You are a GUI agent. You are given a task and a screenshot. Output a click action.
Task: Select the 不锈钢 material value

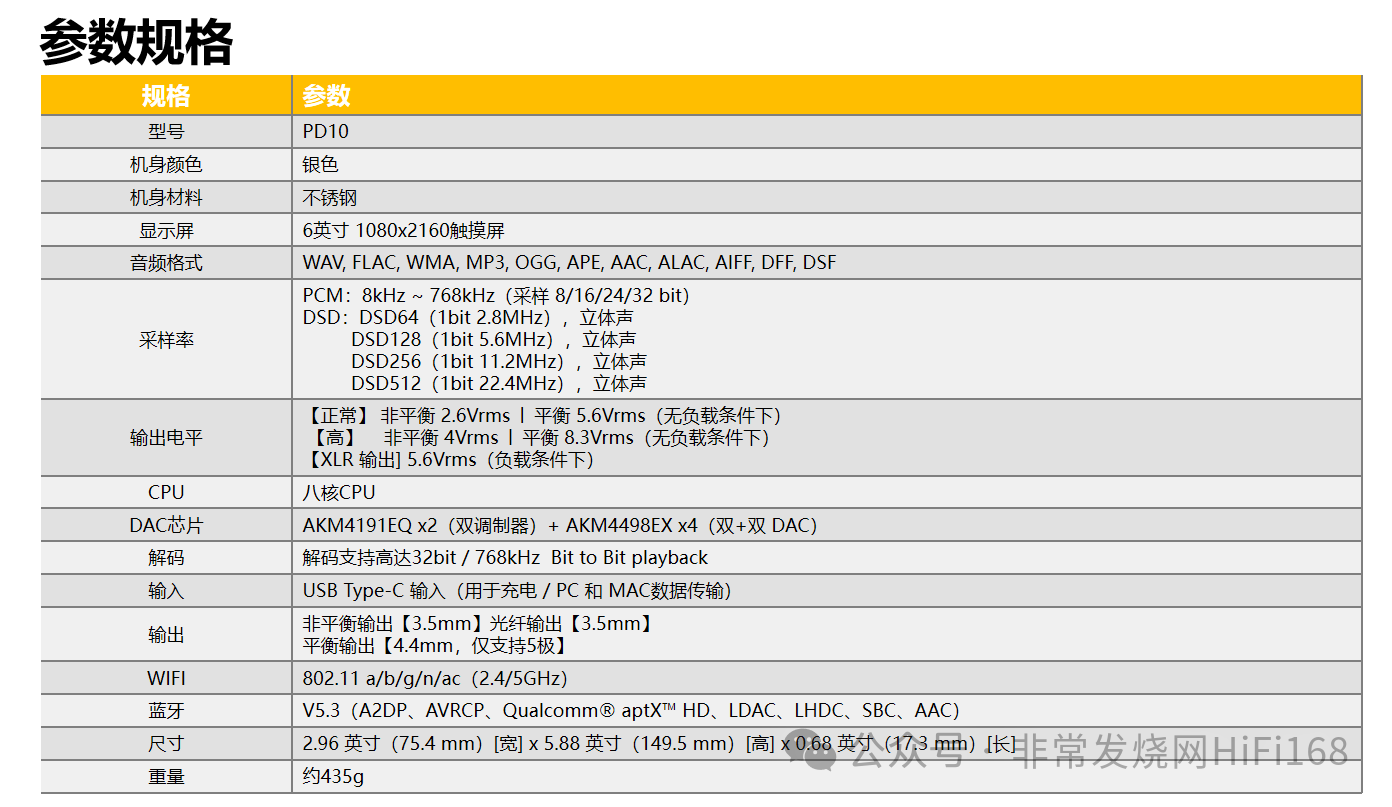pos(330,197)
